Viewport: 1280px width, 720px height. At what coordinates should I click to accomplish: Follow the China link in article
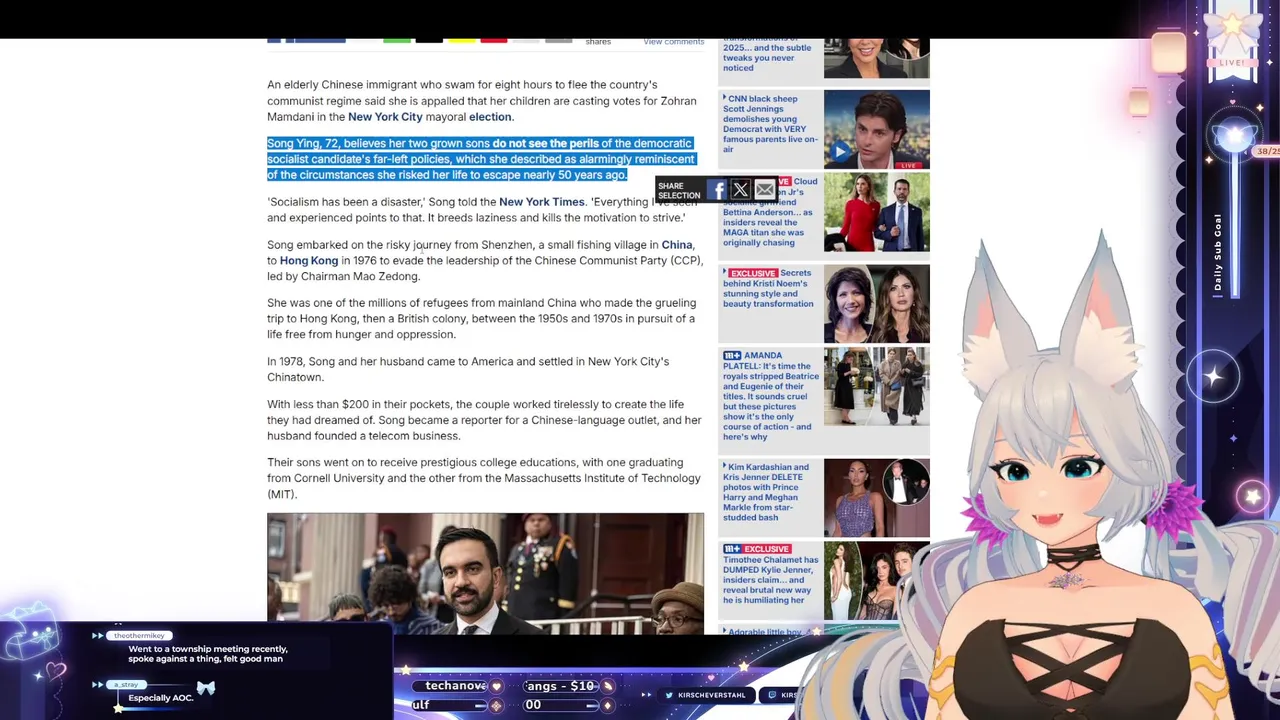point(677,245)
